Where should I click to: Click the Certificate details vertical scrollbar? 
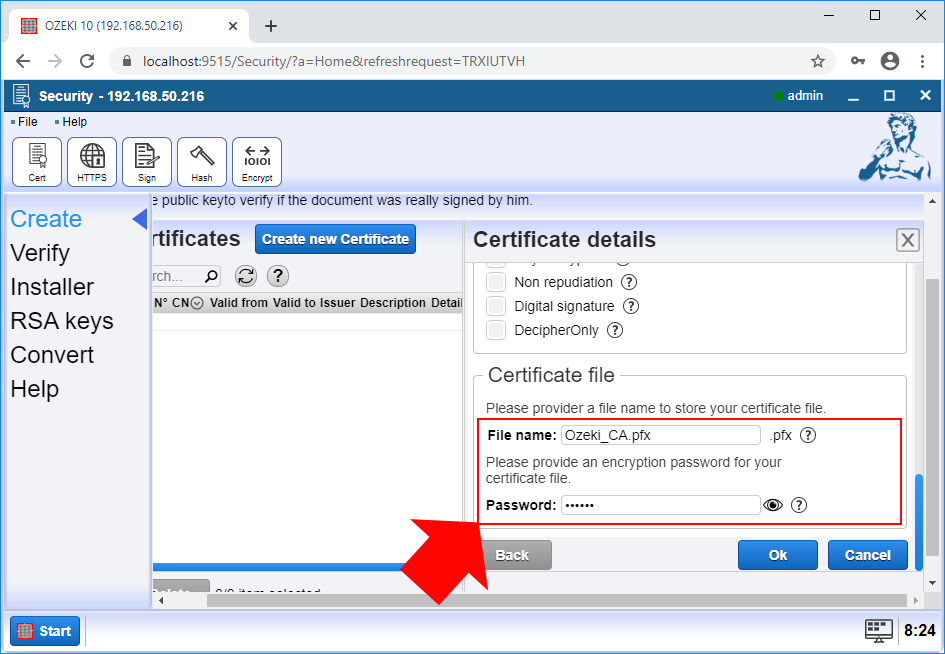(x=918, y=522)
